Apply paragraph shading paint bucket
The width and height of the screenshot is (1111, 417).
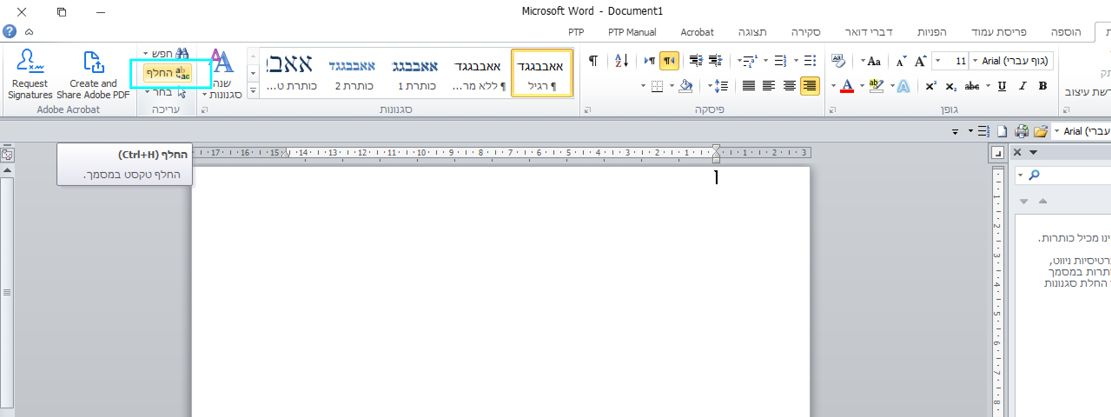(x=685, y=86)
